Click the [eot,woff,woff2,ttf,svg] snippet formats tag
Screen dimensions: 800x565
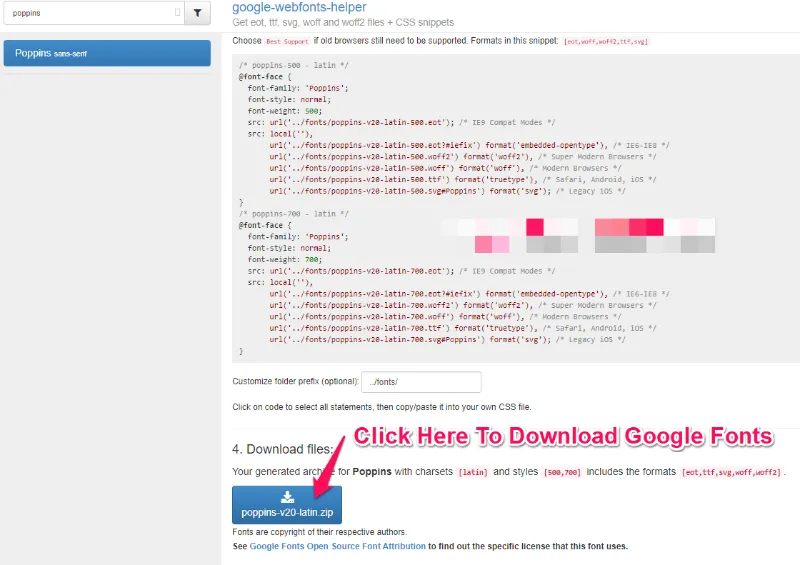(x=606, y=41)
